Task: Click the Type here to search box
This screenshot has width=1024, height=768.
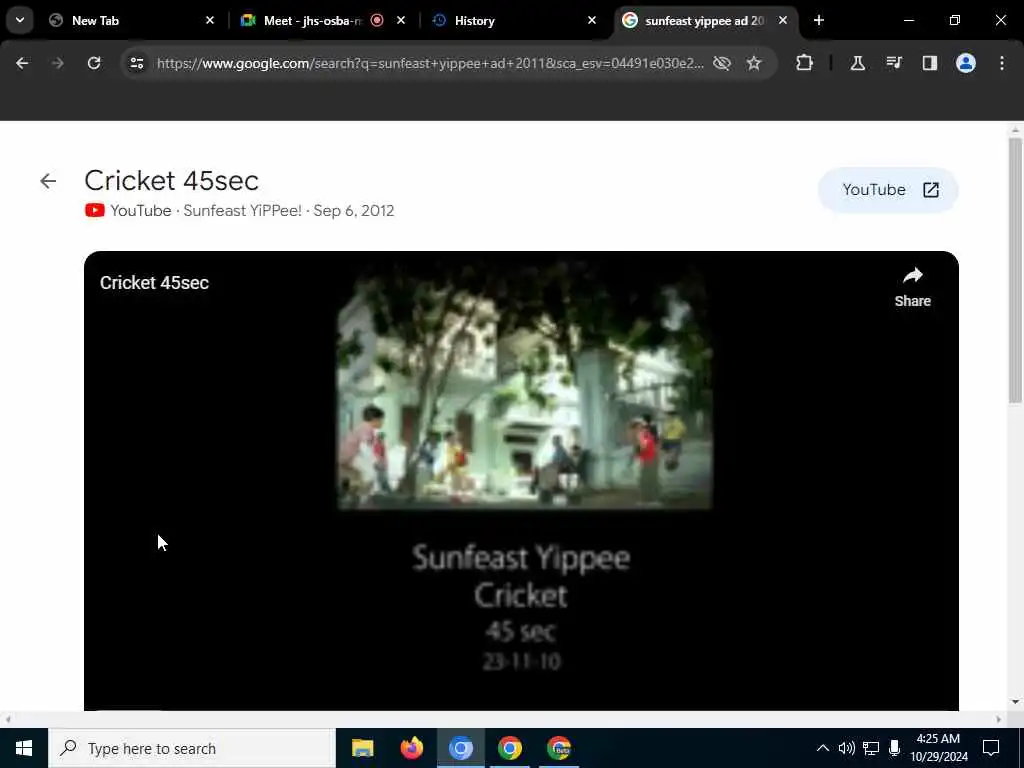Action: 192,748
